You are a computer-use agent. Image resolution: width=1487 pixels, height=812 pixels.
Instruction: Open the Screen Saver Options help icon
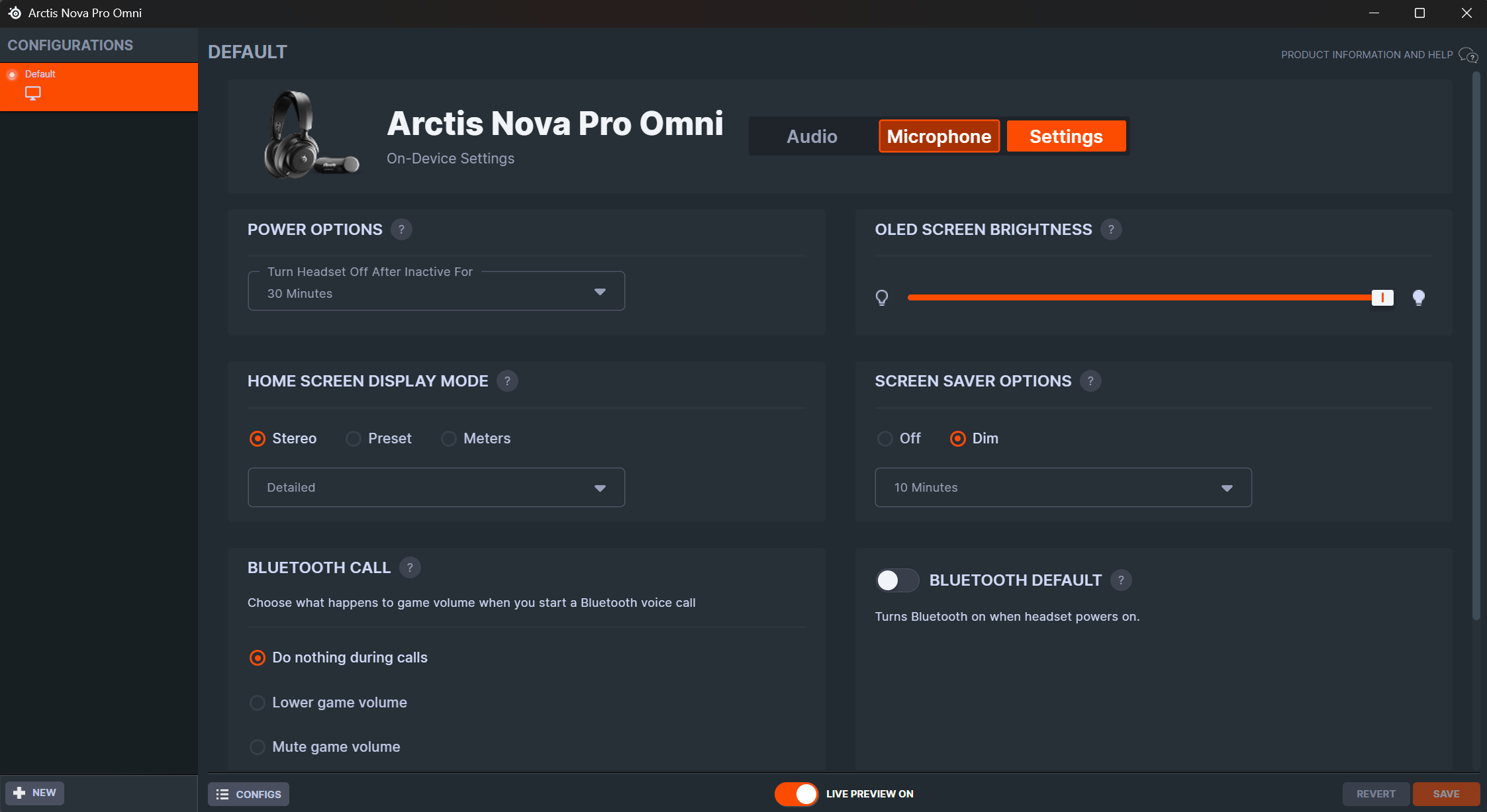tap(1090, 381)
